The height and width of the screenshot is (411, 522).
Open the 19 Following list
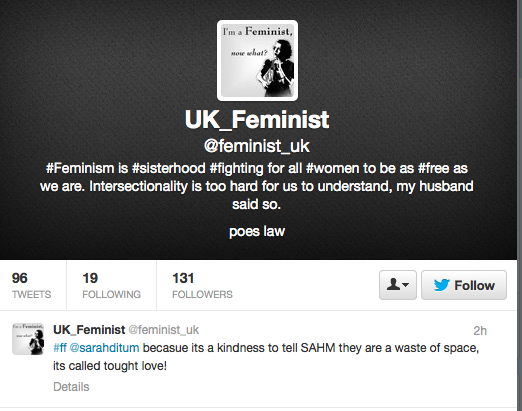coord(111,285)
